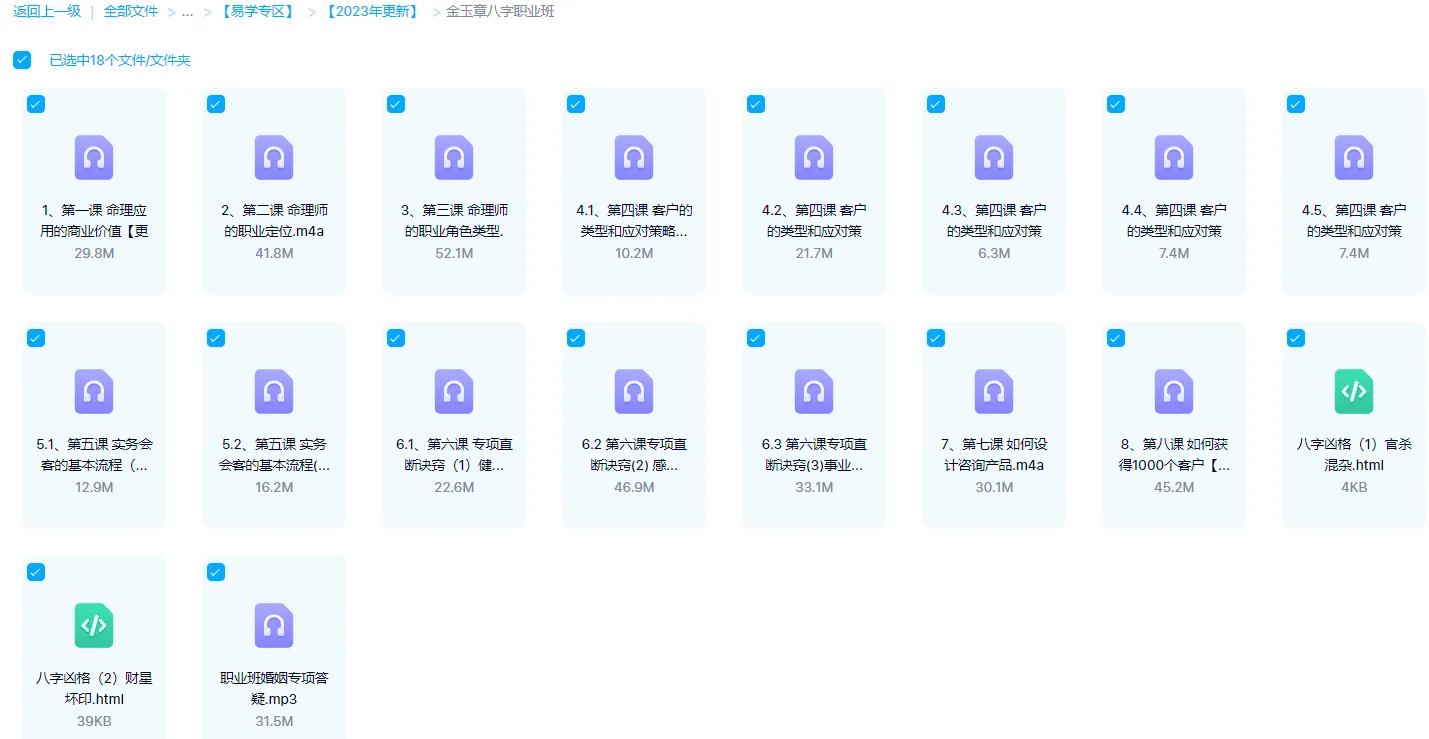This screenshot has width=1429, height=739.
Task: Click file name 八字凶格（1）官杀混杂.html
Action: coord(1354,455)
